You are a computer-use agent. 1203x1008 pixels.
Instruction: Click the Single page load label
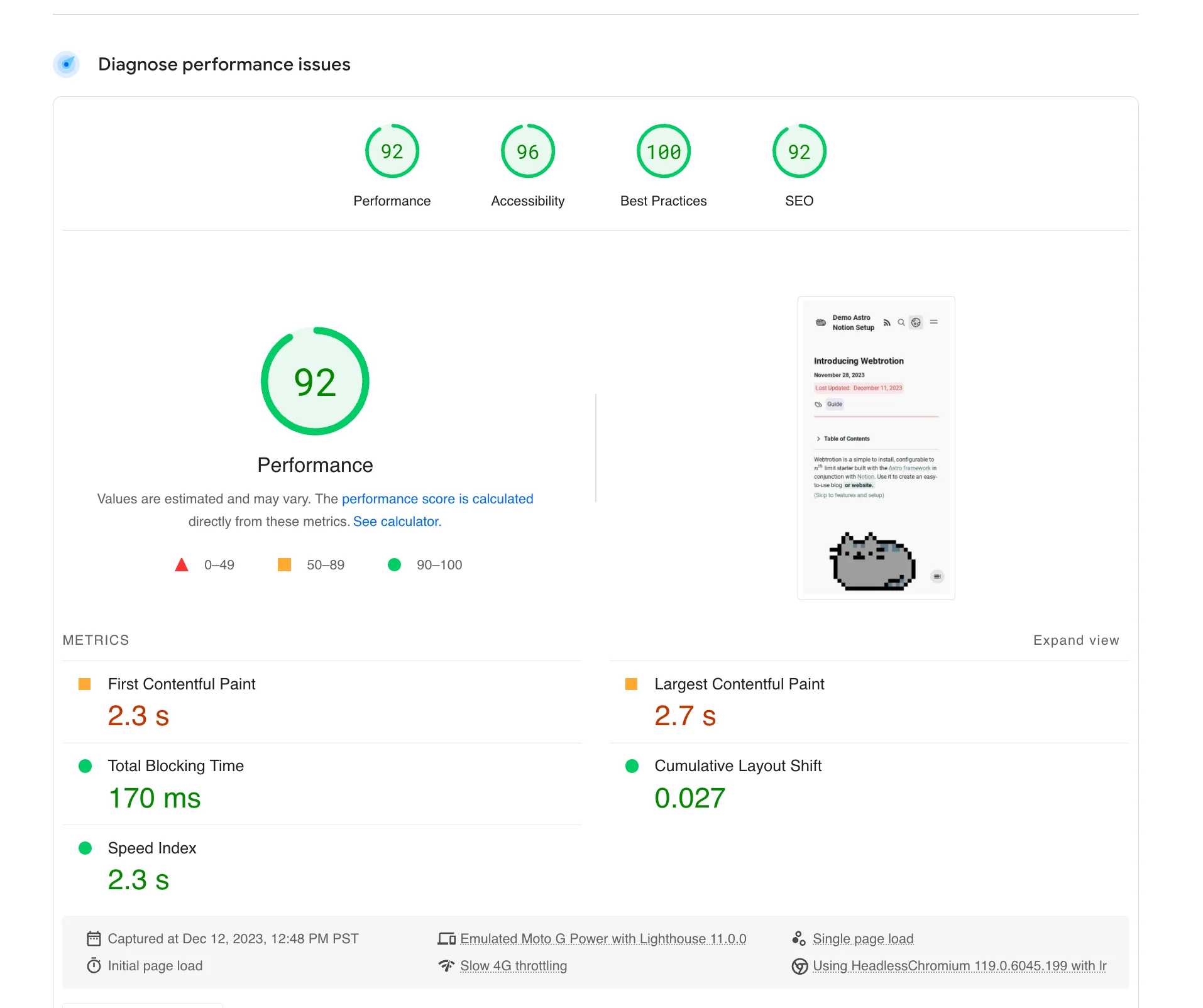click(863, 939)
